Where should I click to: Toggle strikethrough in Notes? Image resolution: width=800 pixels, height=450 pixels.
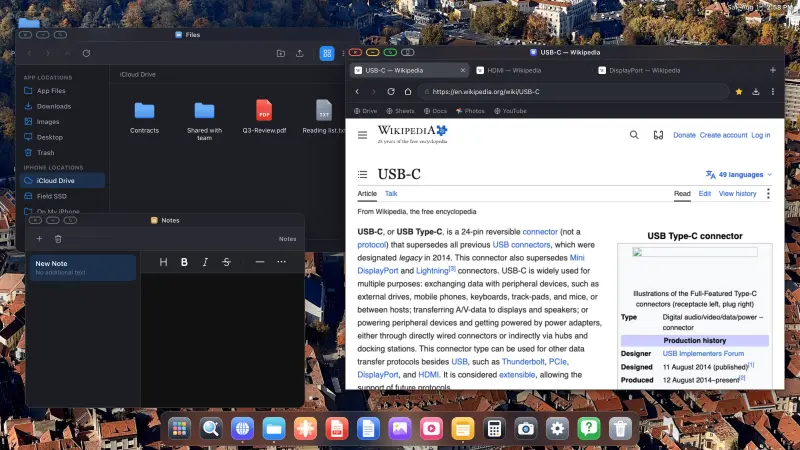click(x=227, y=262)
